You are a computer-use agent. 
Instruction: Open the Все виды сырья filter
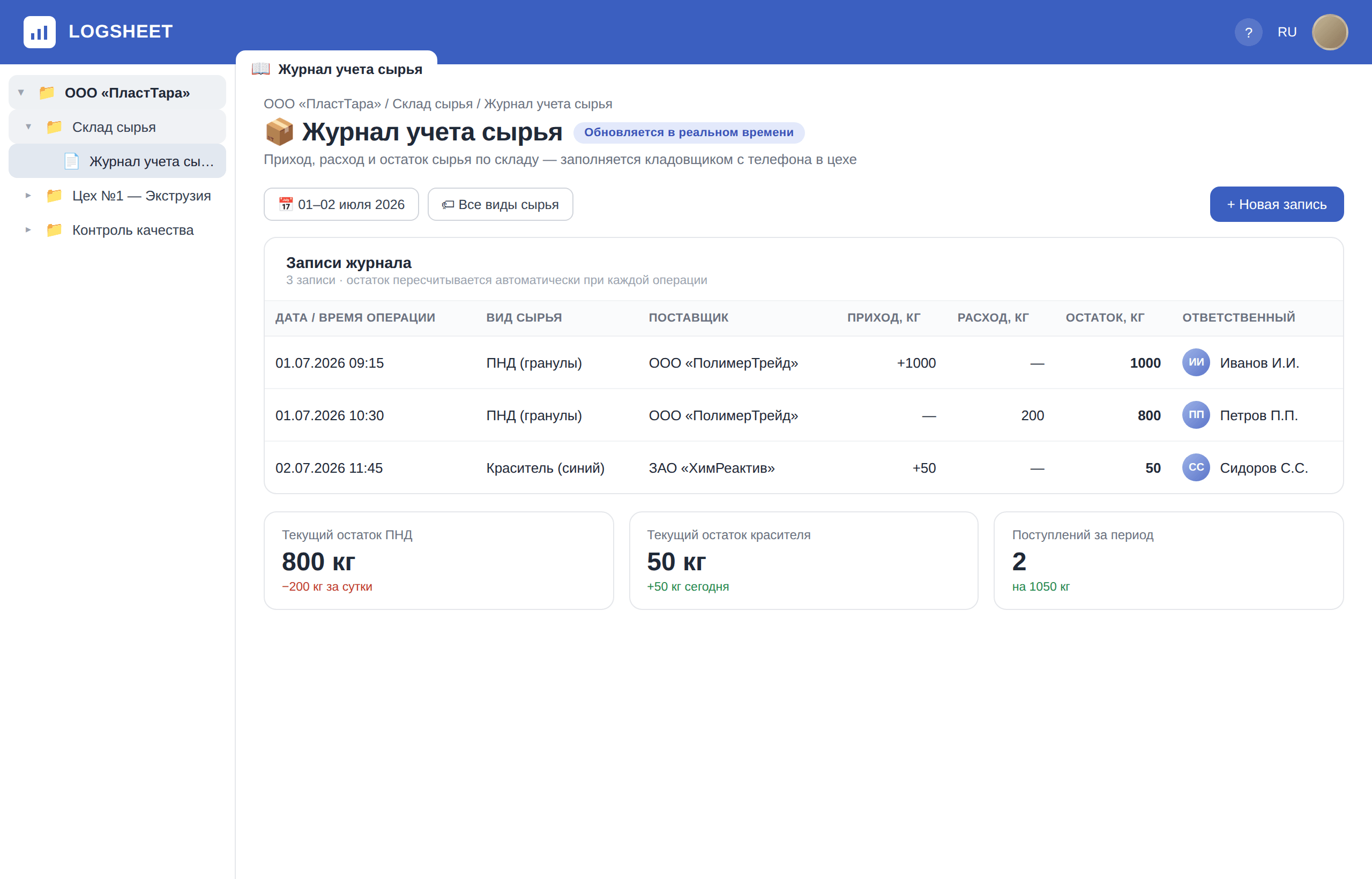point(500,204)
